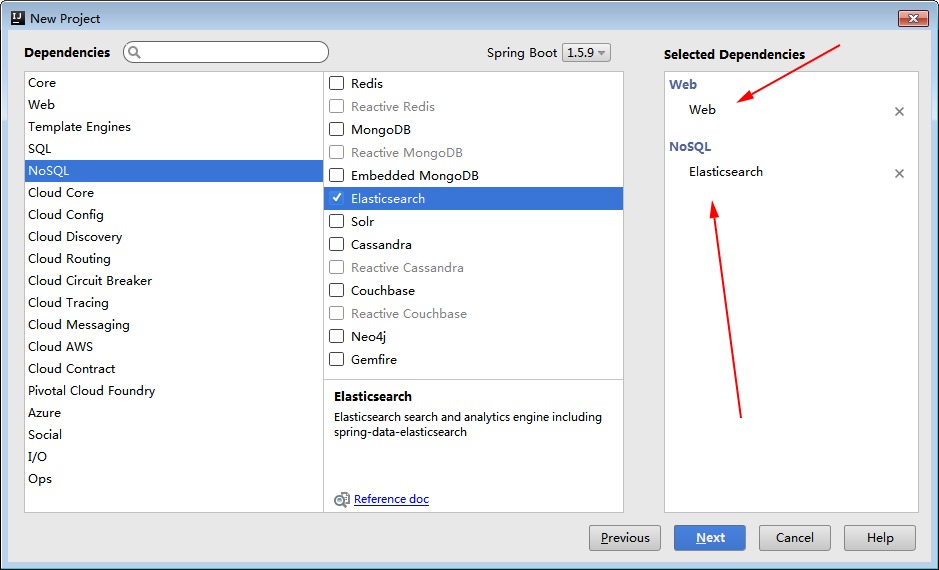Tick the MongoDB checkbox

[x=337, y=130]
